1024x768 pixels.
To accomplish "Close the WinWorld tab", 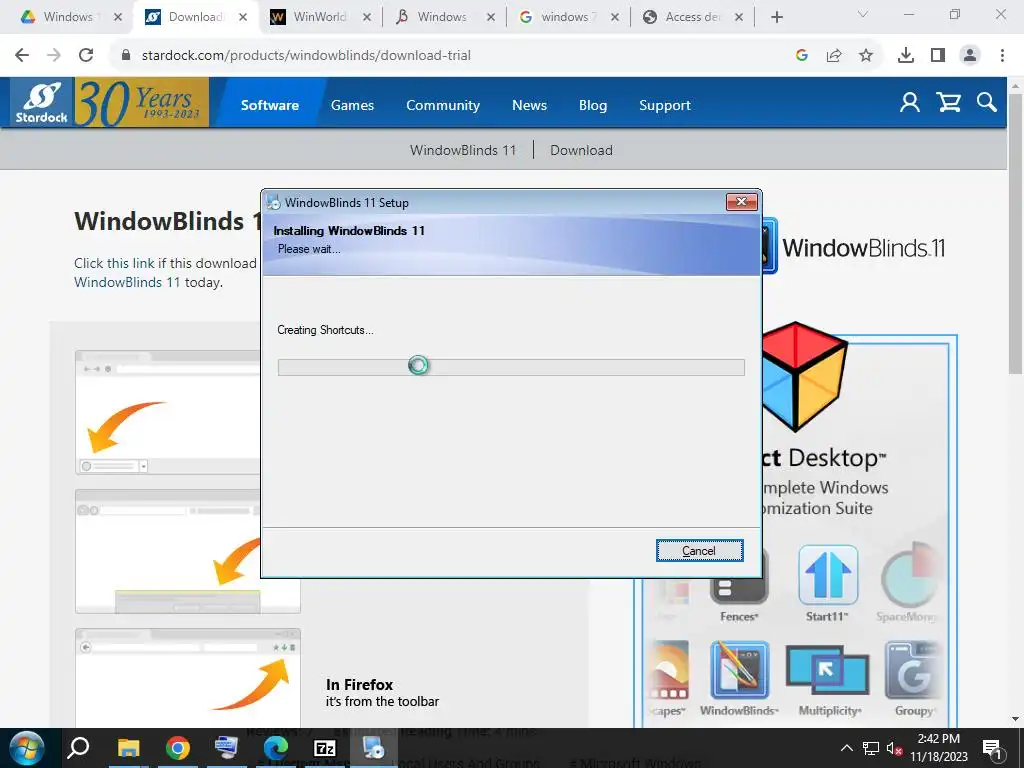I will (x=367, y=18).
